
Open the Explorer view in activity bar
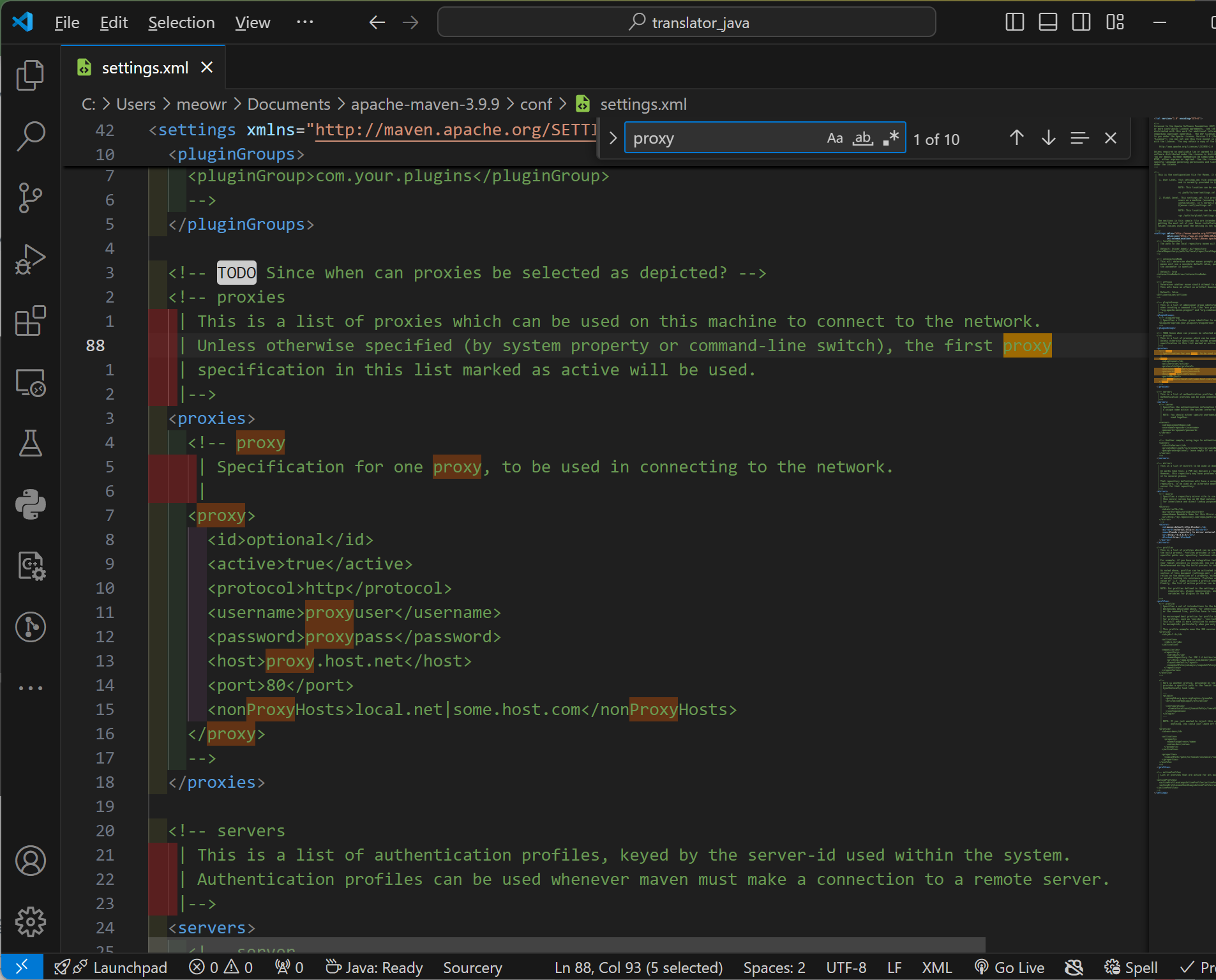coord(30,75)
